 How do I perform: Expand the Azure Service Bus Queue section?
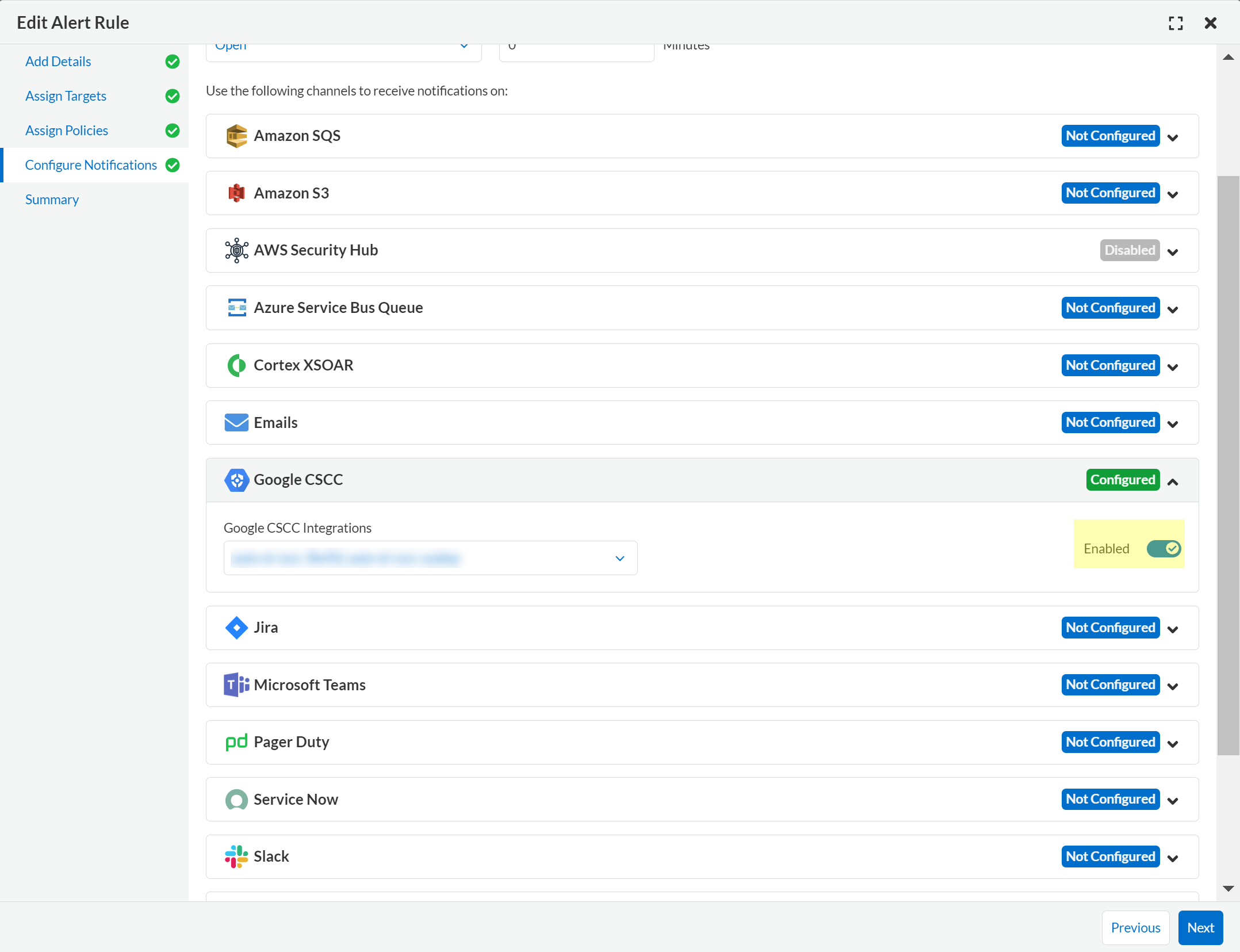[x=1173, y=309]
